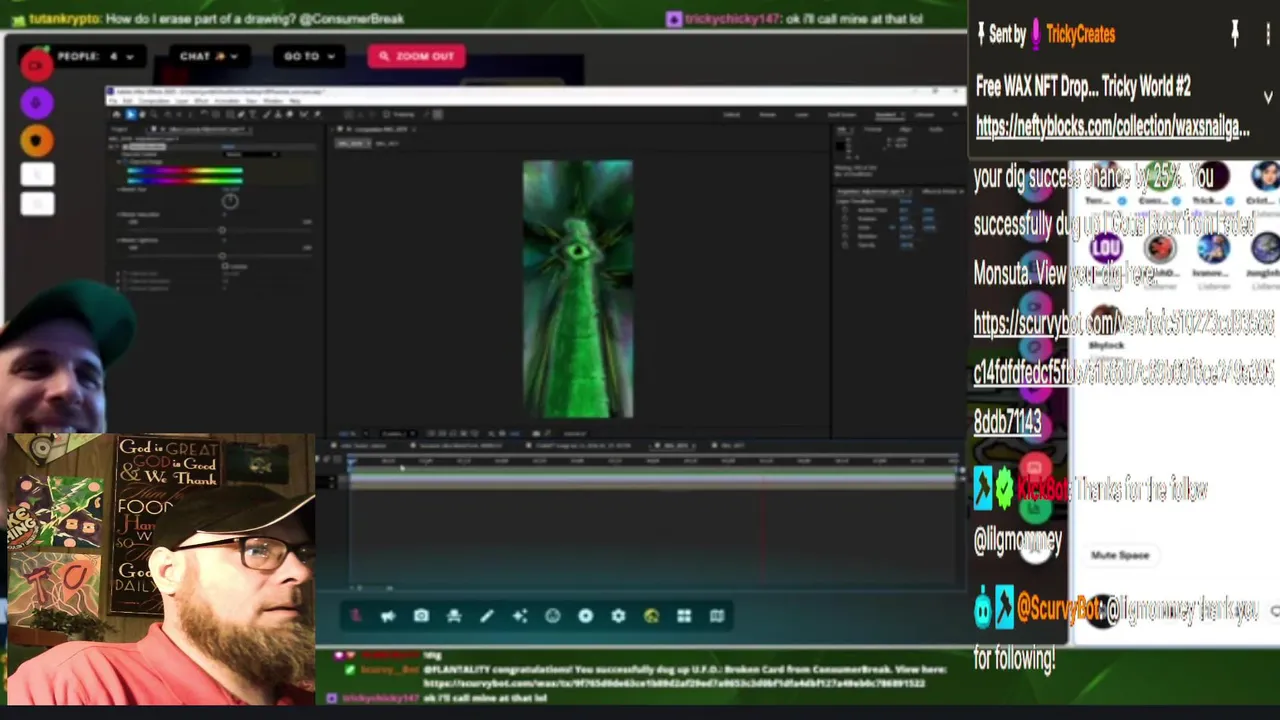1280x720 pixels.
Task: Toggle the purple microphone button
Action: point(37,102)
